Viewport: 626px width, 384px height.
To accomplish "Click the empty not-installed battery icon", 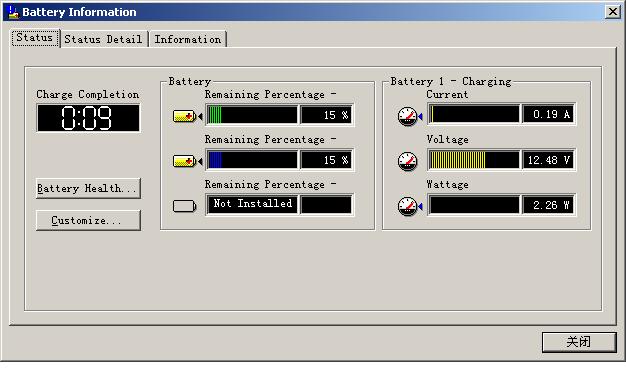I will point(185,206).
